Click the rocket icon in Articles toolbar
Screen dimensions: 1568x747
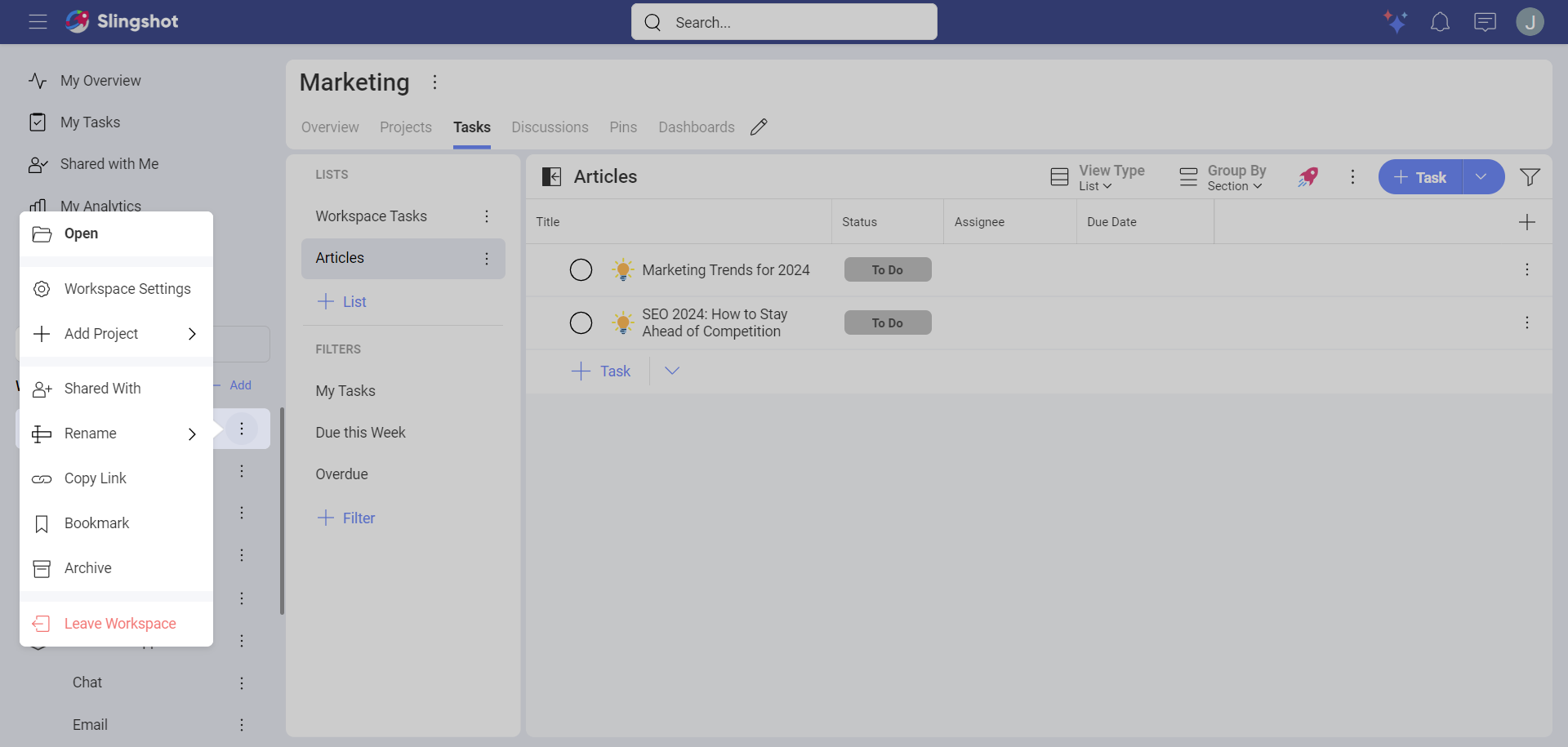[1308, 177]
